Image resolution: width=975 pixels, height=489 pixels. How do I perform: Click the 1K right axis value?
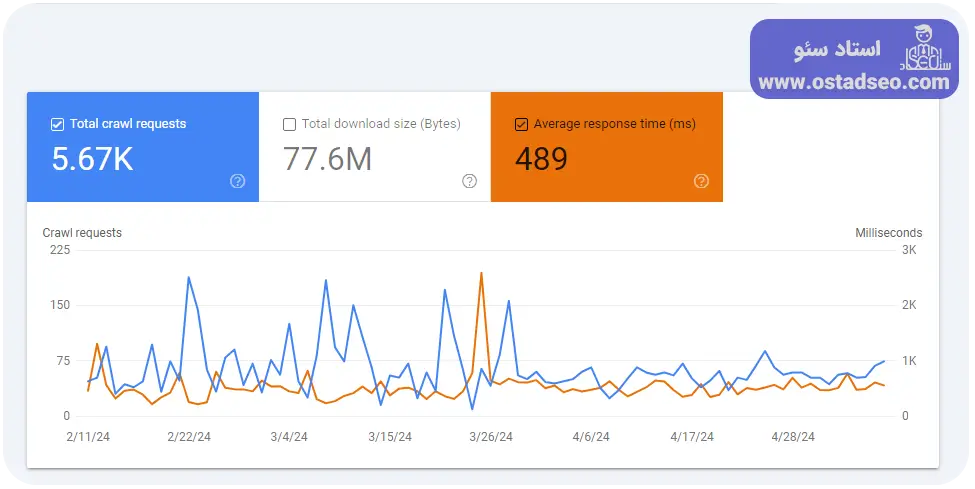(x=909, y=361)
